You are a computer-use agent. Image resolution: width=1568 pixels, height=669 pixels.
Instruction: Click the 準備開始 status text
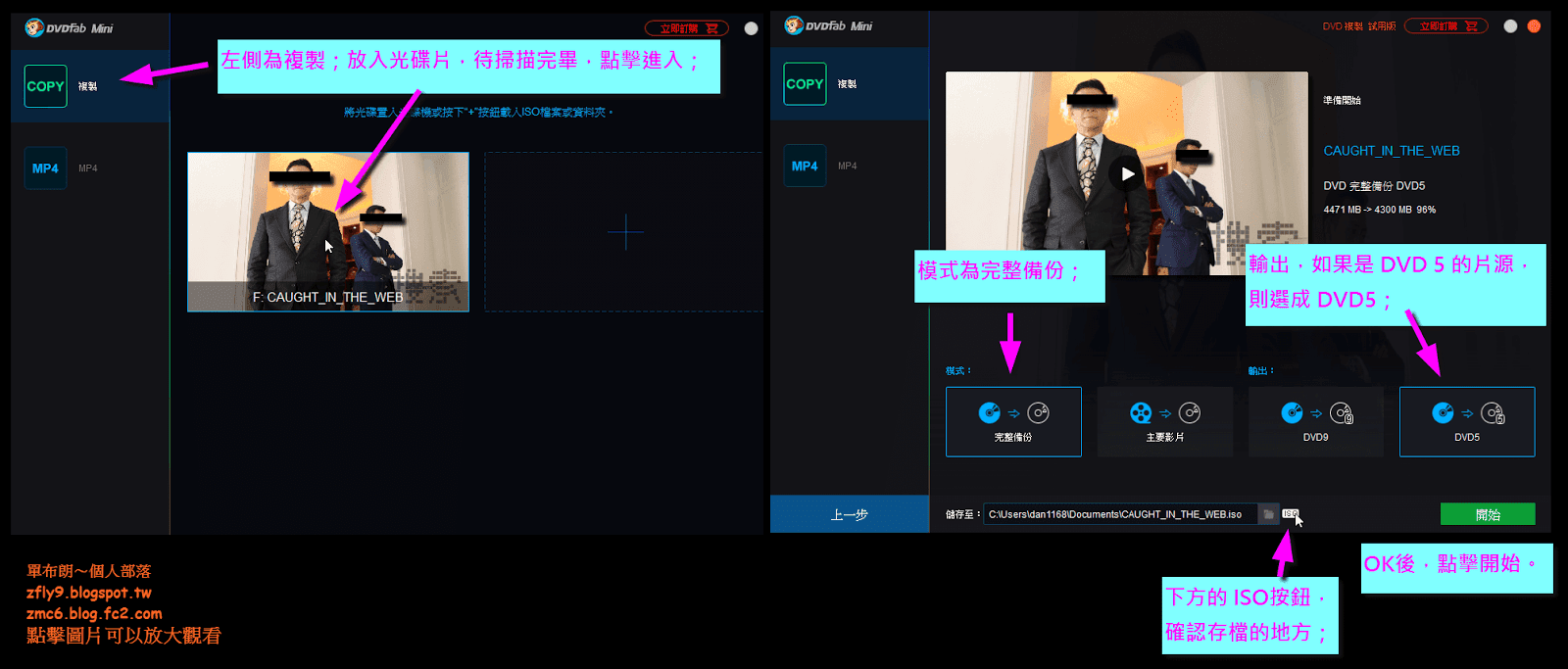(1342, 100)
